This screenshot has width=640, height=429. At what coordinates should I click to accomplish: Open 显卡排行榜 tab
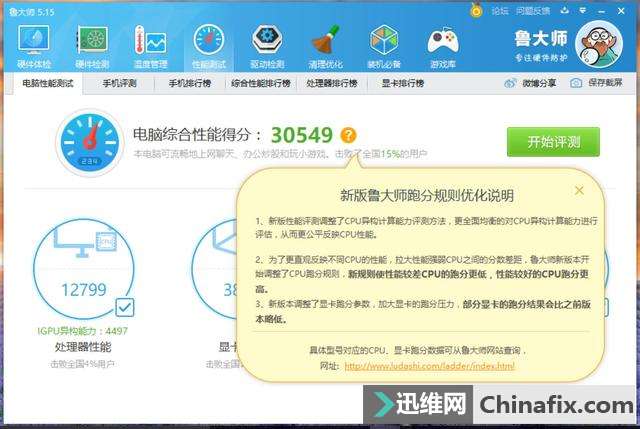[x=402, y=83]
